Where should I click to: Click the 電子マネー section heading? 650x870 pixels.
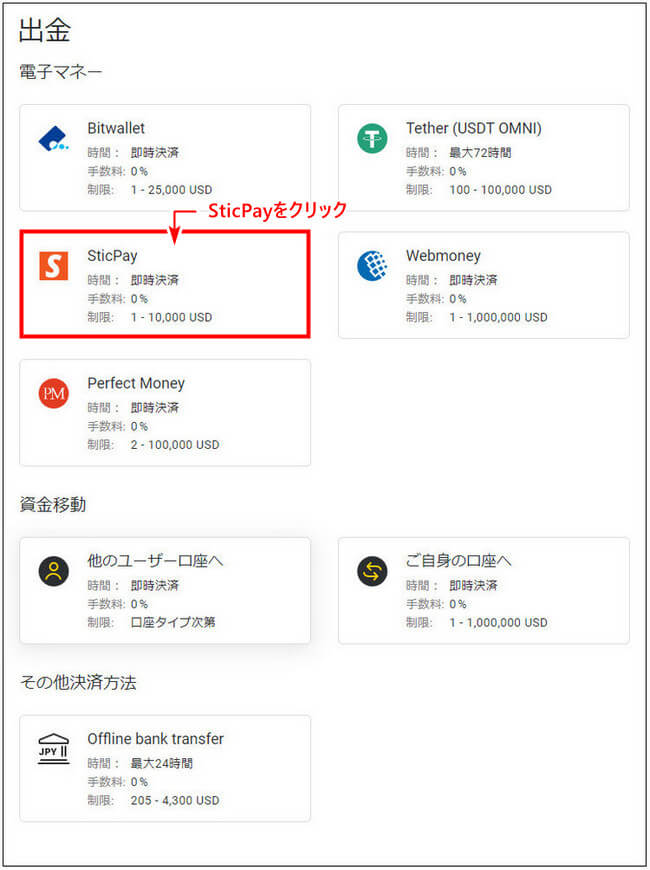(x=61, y=72)
